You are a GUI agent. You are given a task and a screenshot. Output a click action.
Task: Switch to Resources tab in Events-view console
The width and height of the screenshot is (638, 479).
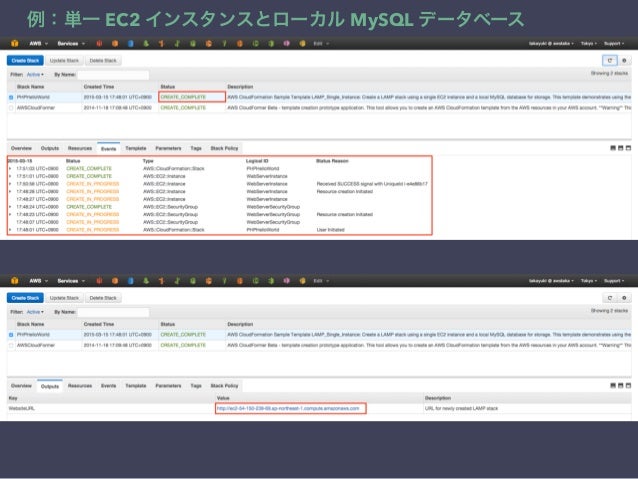[80, 148]
